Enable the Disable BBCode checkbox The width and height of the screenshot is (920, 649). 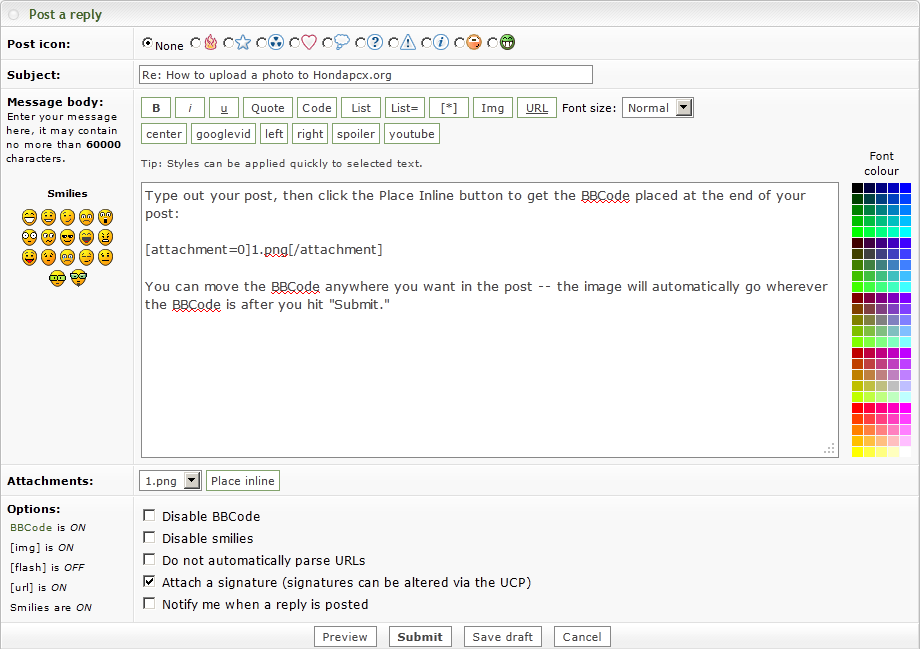(x=149, y=516)
